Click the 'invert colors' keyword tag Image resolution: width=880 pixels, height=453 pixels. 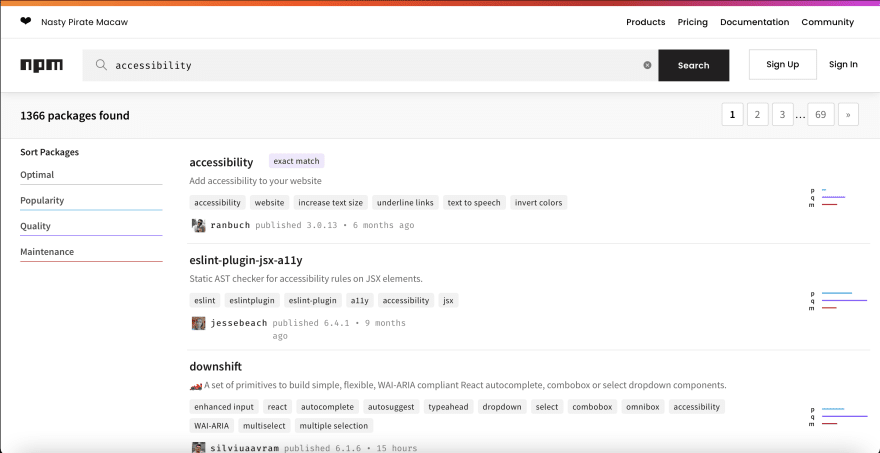click(538, 203)
